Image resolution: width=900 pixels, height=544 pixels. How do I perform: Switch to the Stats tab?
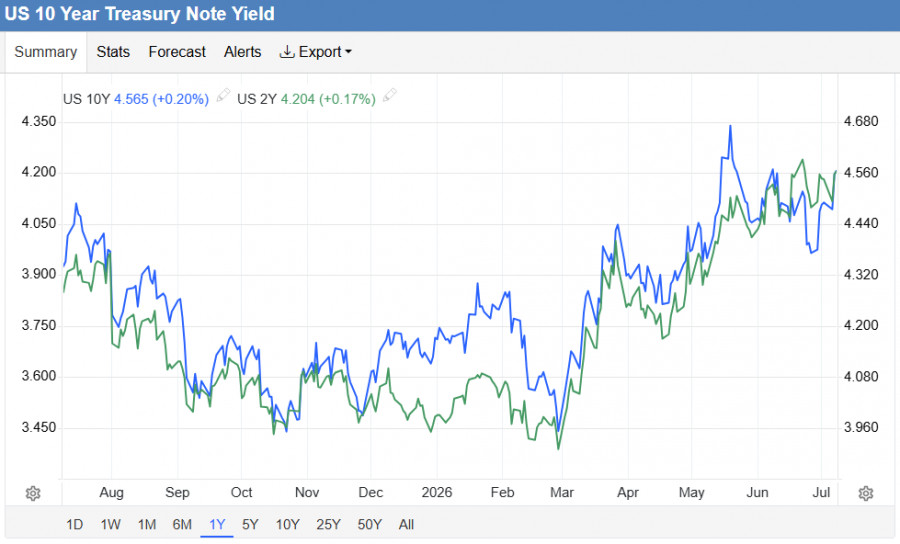(113, 52)
